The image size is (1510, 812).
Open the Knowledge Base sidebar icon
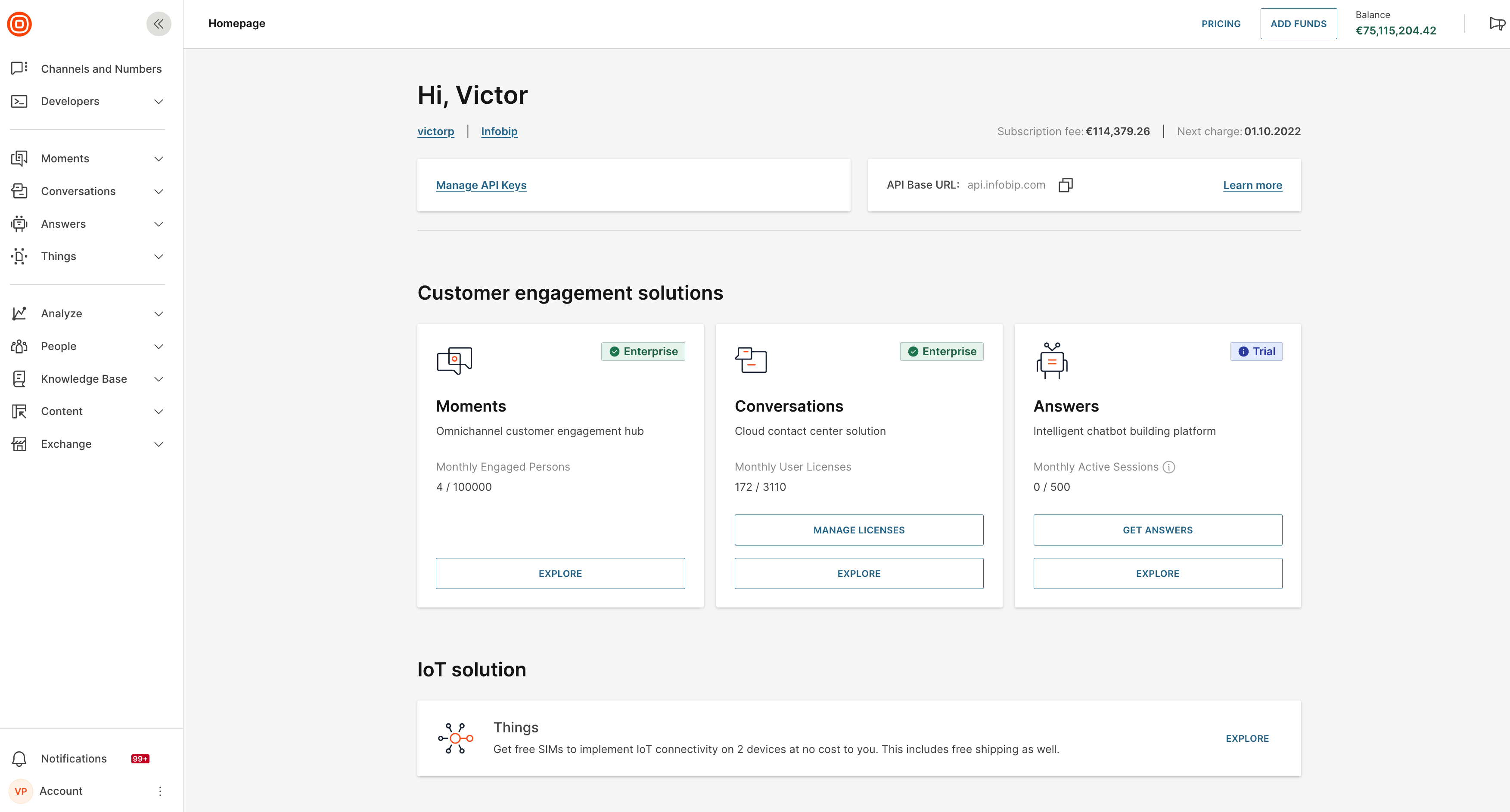(19, 378)
